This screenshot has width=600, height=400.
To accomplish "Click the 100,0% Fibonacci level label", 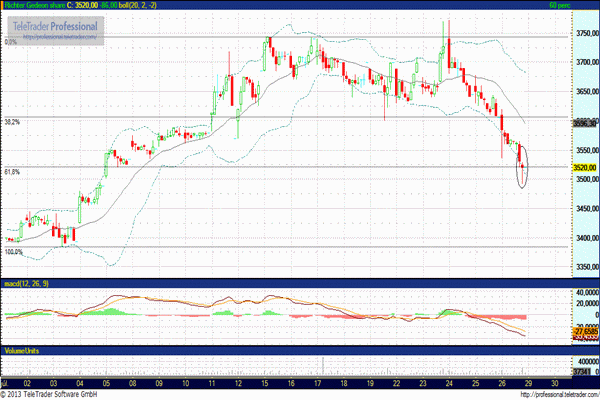I will pyautogui.click(x=15, y=252).
